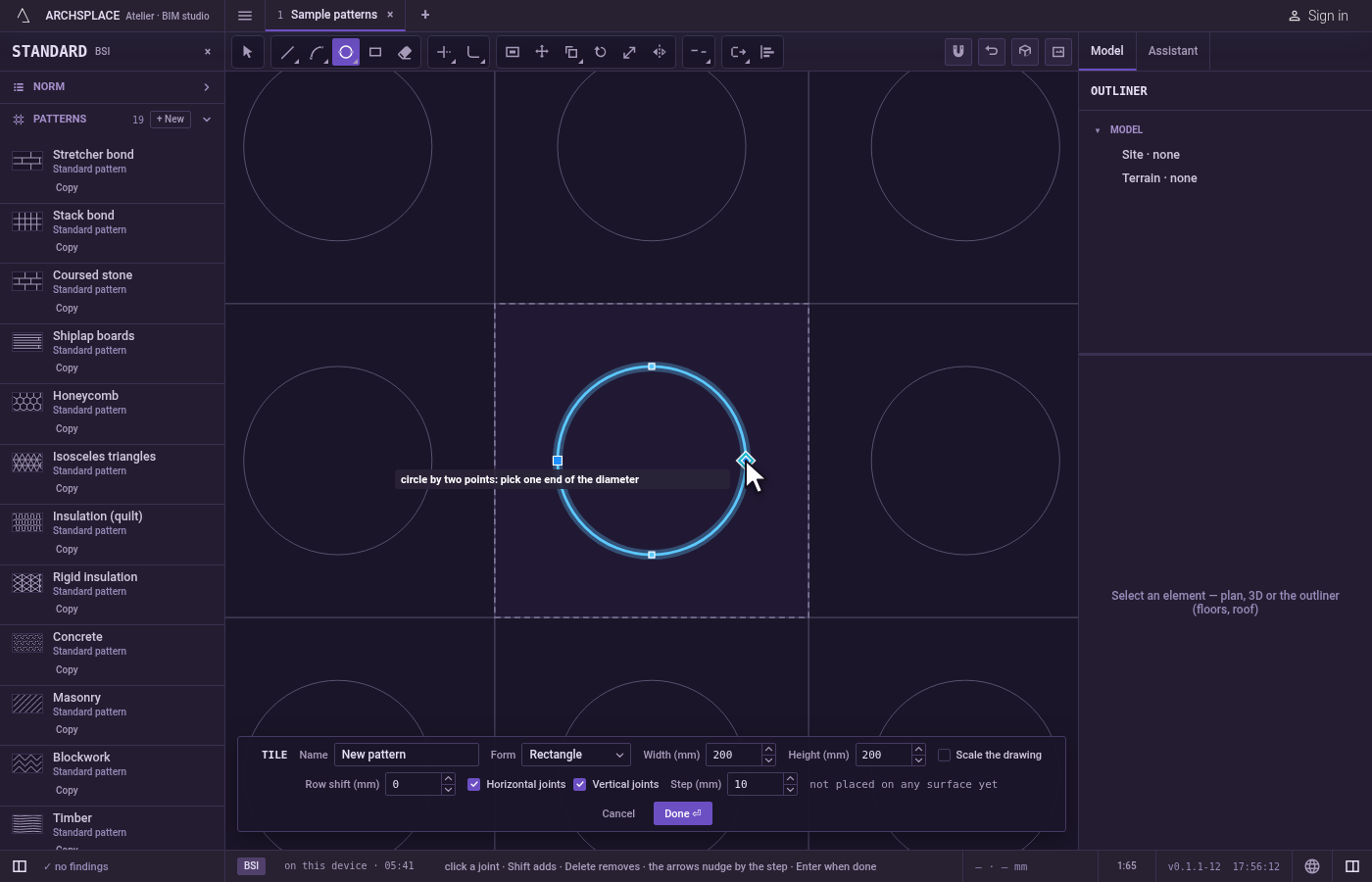Open the Form Rectangle dropdown
1372x882 pixels.
click(576, 755)
